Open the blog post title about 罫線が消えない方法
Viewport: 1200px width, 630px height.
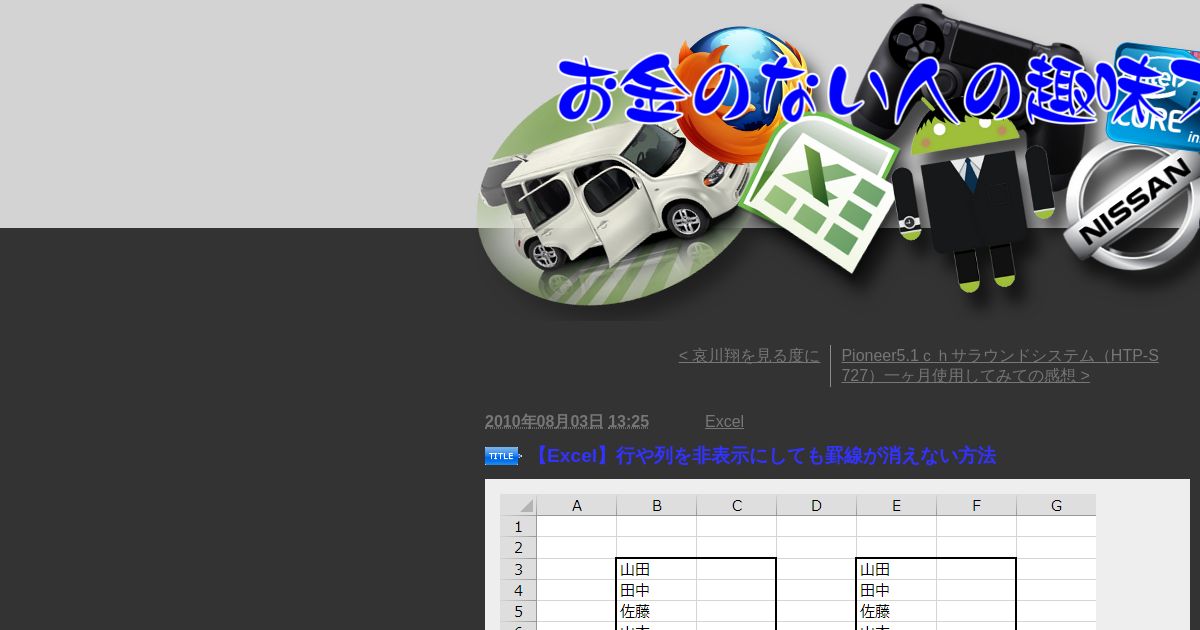point(763,456)
